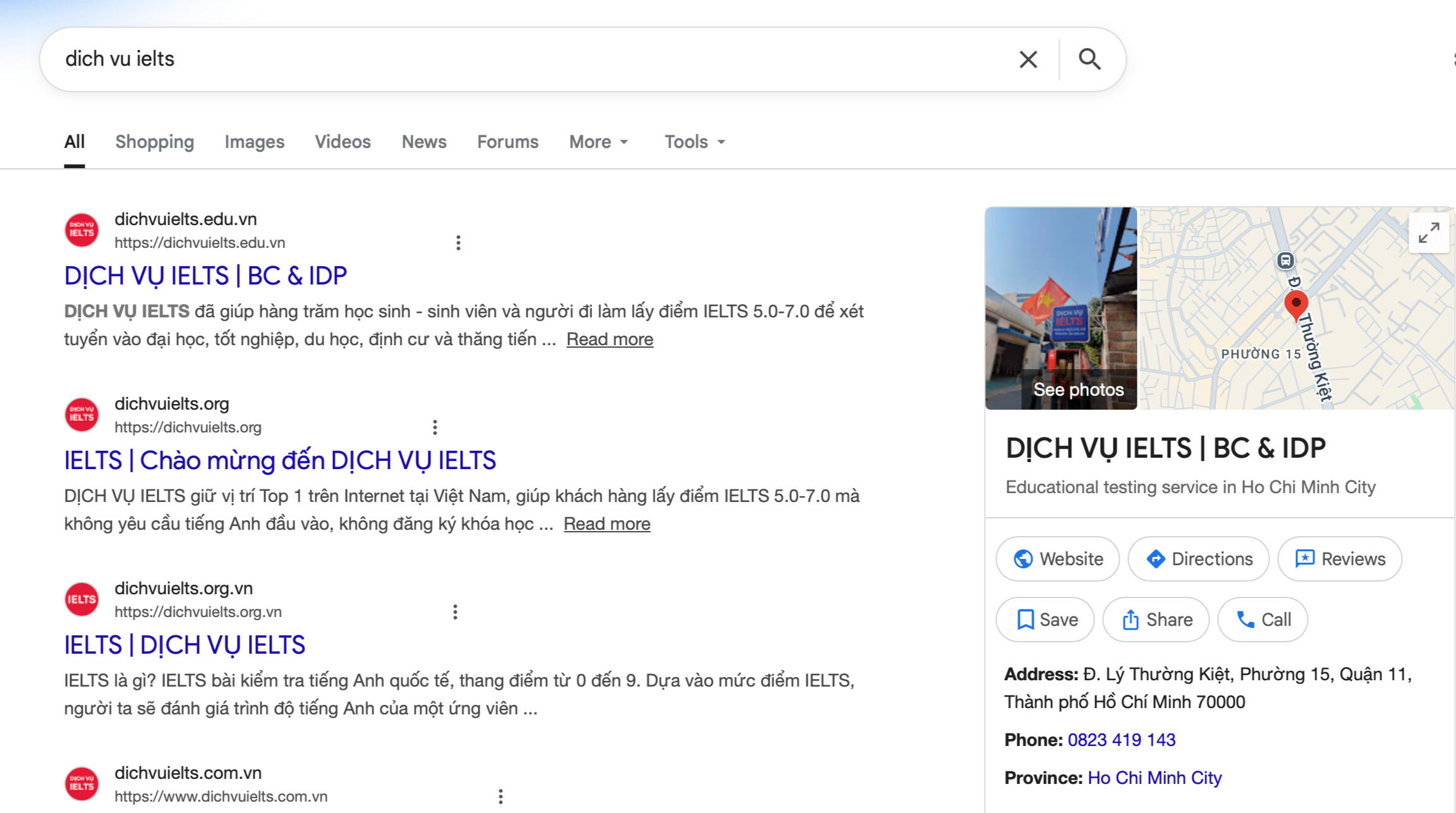Expand the map with fullscreen arrows icon
Viewport: 1456px width, 813px height.
tap(1428, 233)
